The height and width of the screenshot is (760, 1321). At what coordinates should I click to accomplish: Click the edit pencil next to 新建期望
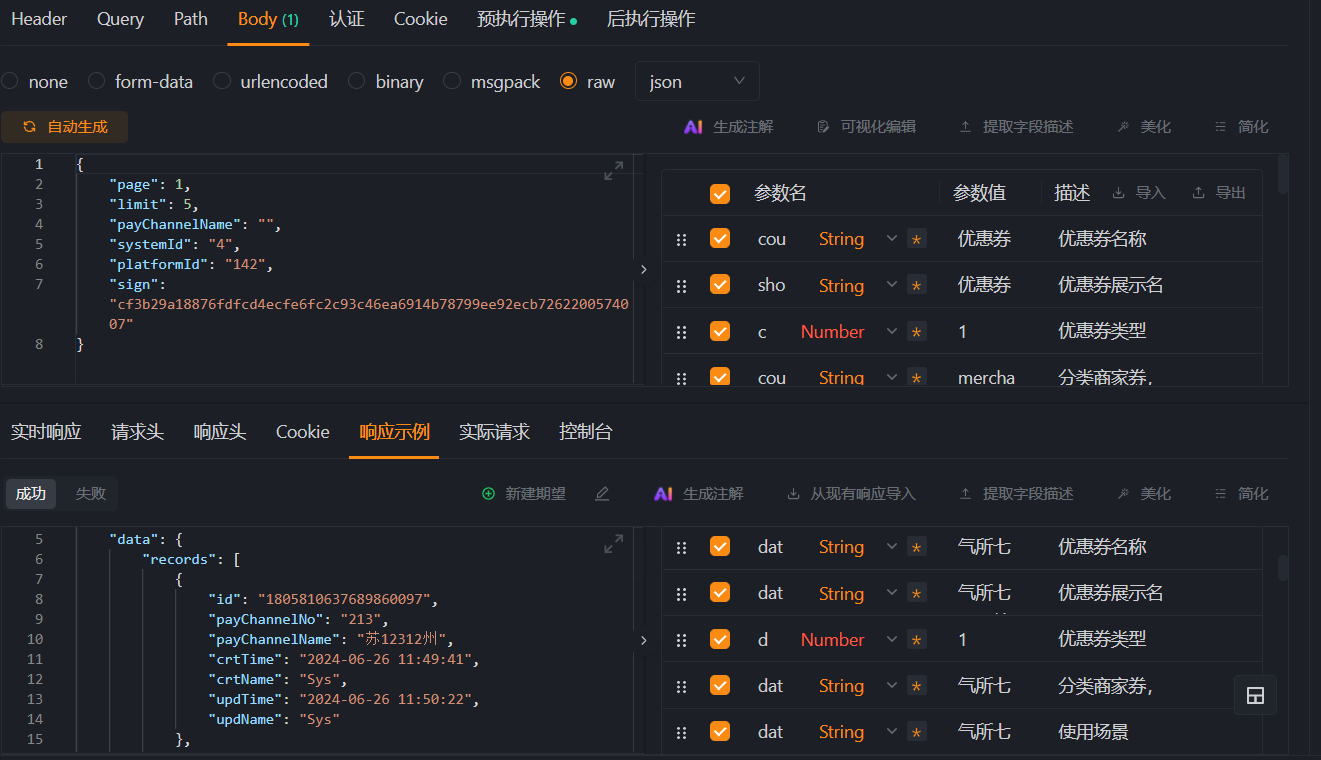(602, 494)
